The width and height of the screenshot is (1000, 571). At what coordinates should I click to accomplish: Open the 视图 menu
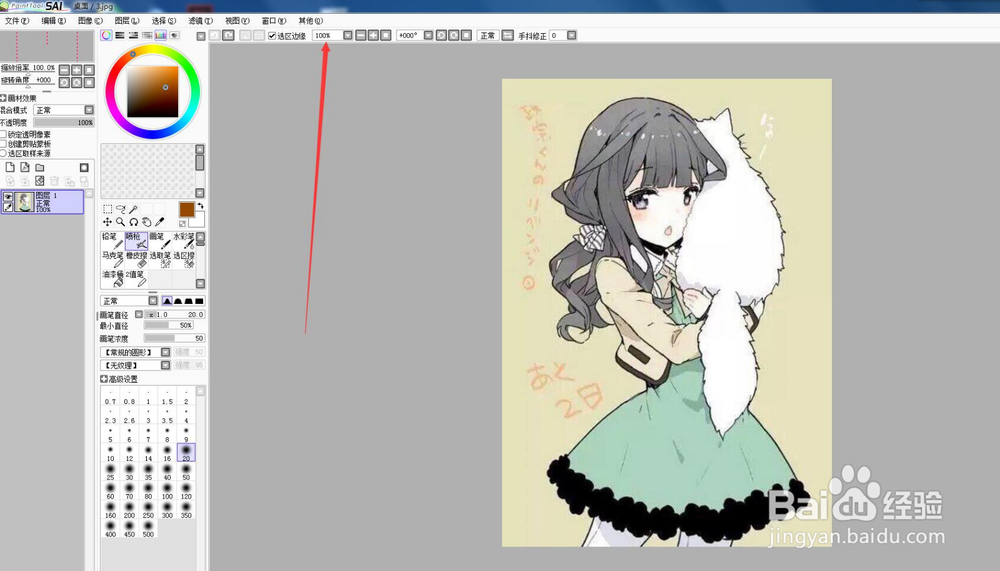point(237,20)
